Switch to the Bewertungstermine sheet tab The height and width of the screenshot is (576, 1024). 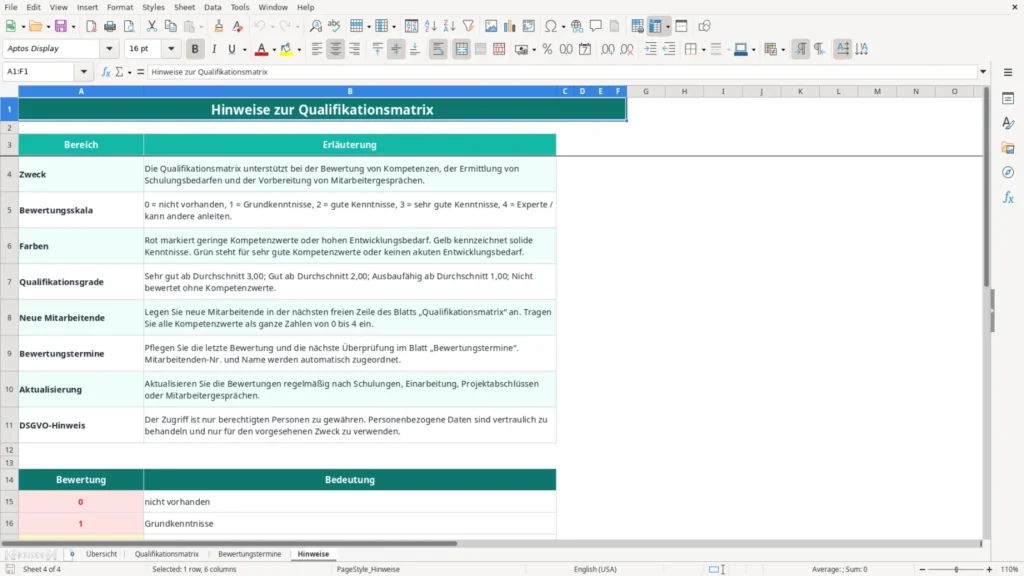point(249,554)
